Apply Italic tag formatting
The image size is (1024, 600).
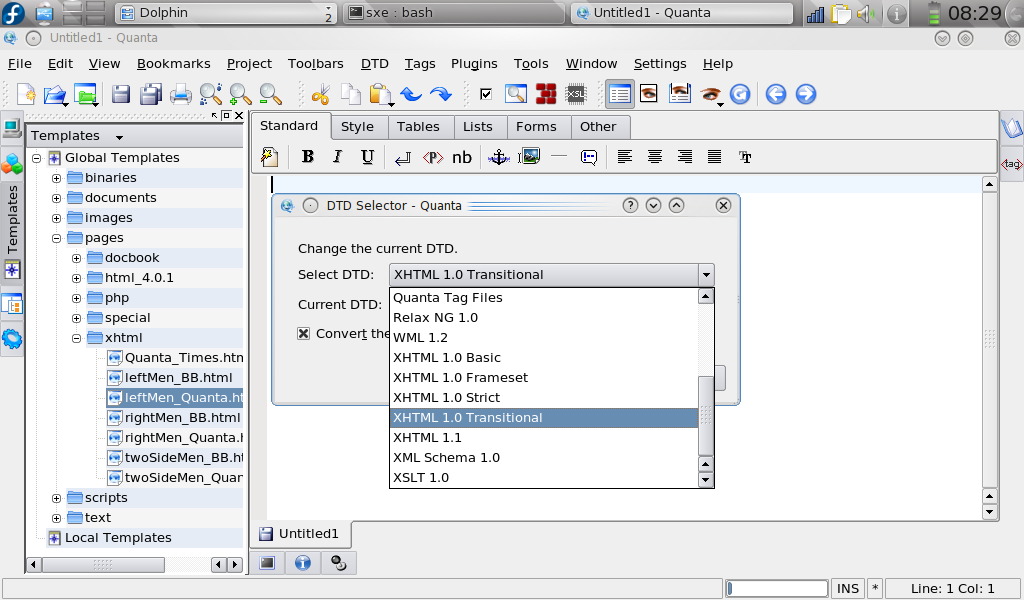(337, 157)
